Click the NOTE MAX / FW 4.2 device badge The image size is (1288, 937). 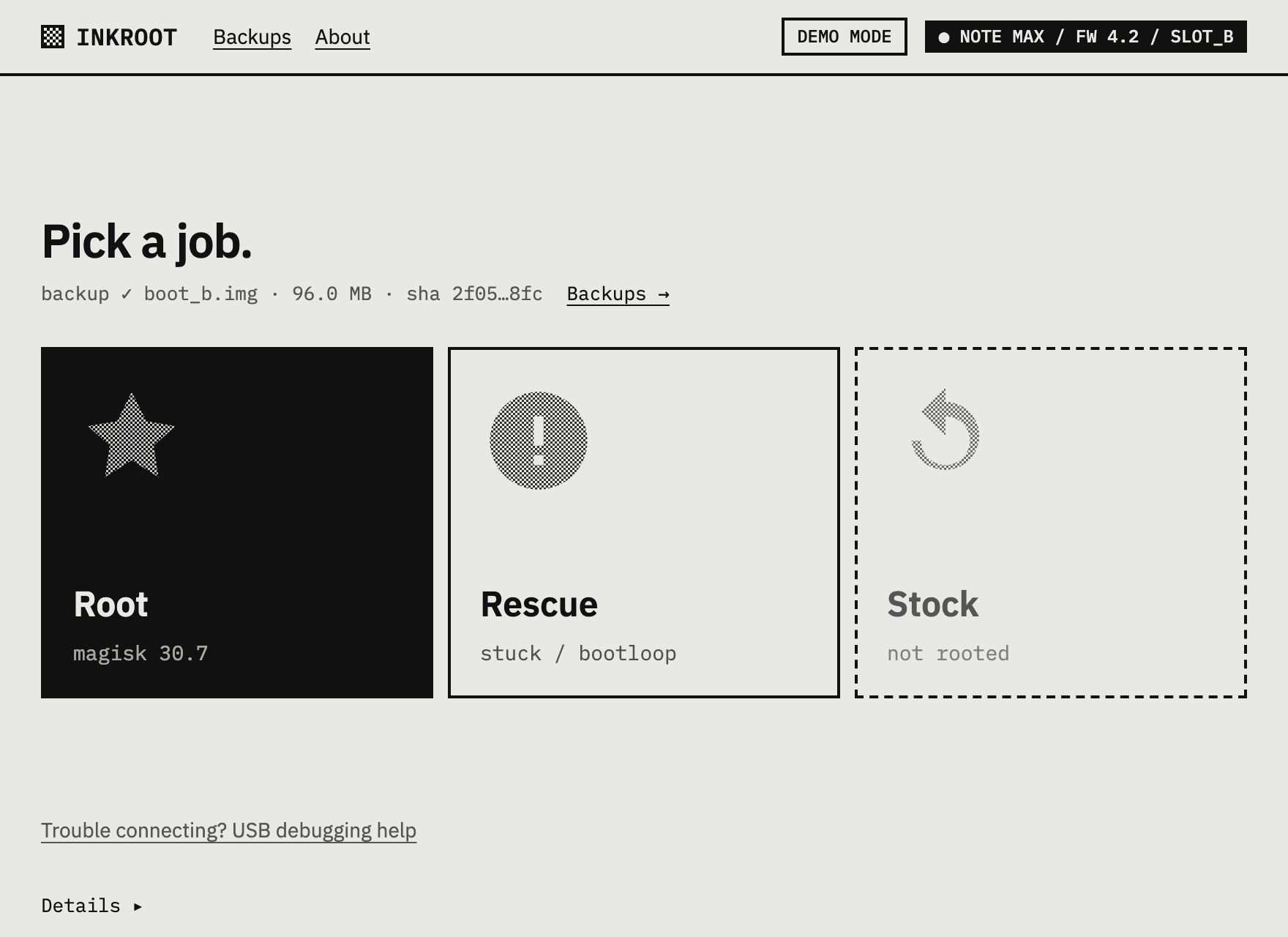pos(1086,37)
